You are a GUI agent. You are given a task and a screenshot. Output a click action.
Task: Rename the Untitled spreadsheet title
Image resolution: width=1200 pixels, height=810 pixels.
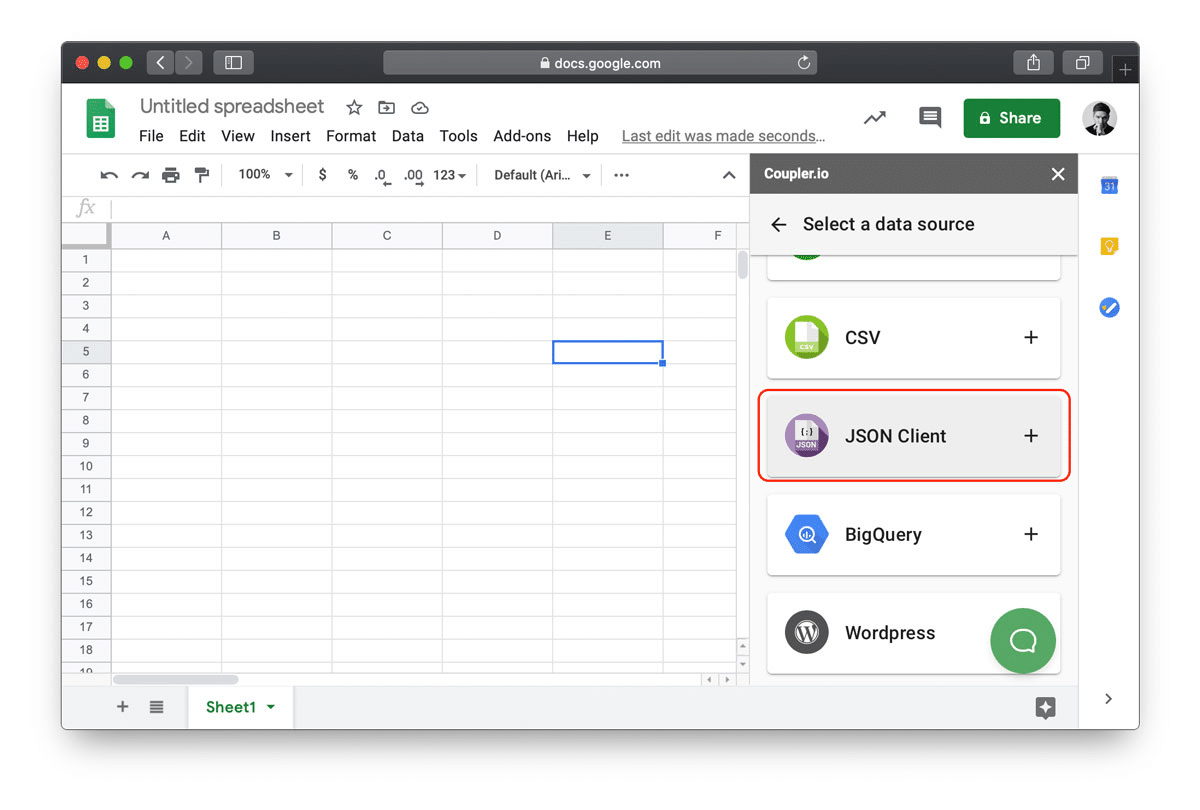coord(232,107)
